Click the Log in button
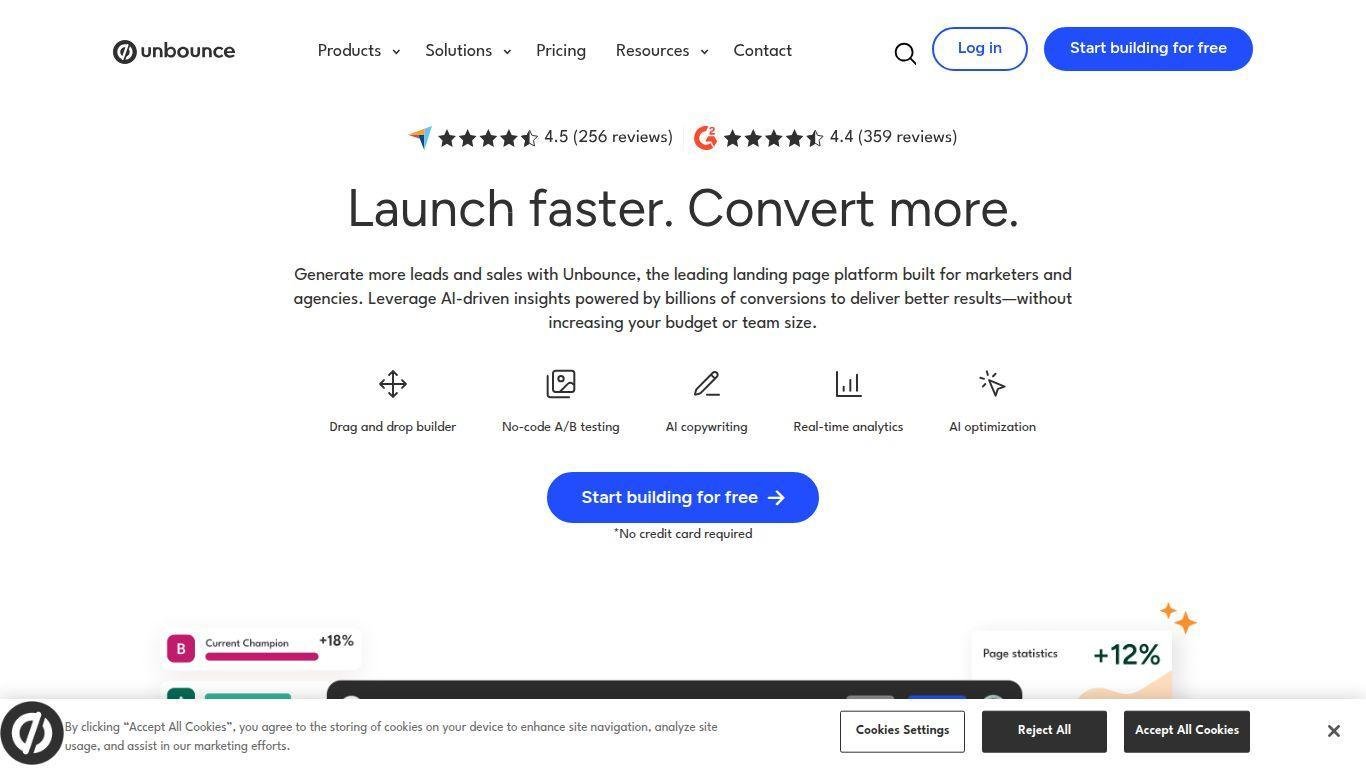This screenshot has width=1366, height=768. pyautogui.click(x=980, y=49)
